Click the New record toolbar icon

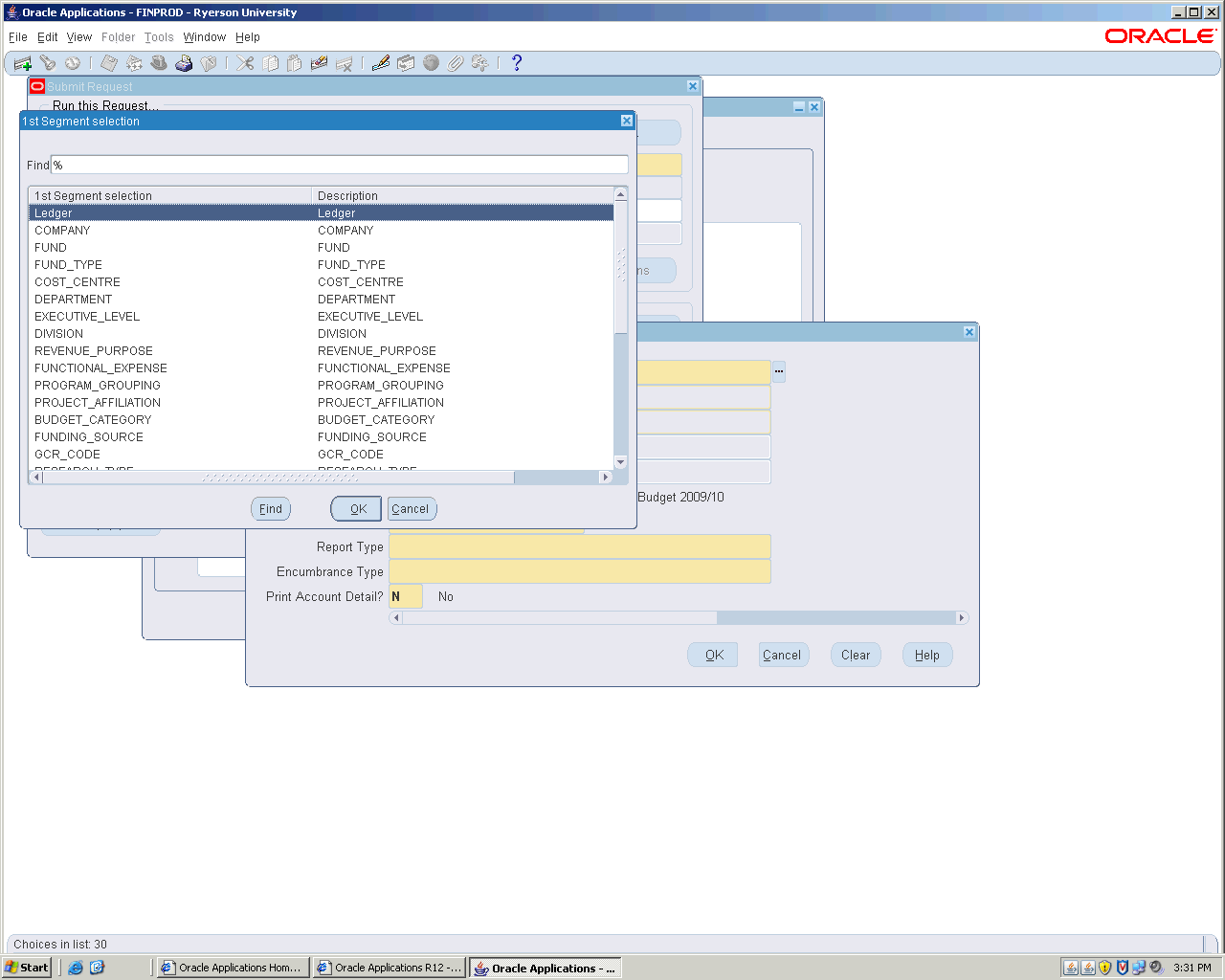point(22,63)
